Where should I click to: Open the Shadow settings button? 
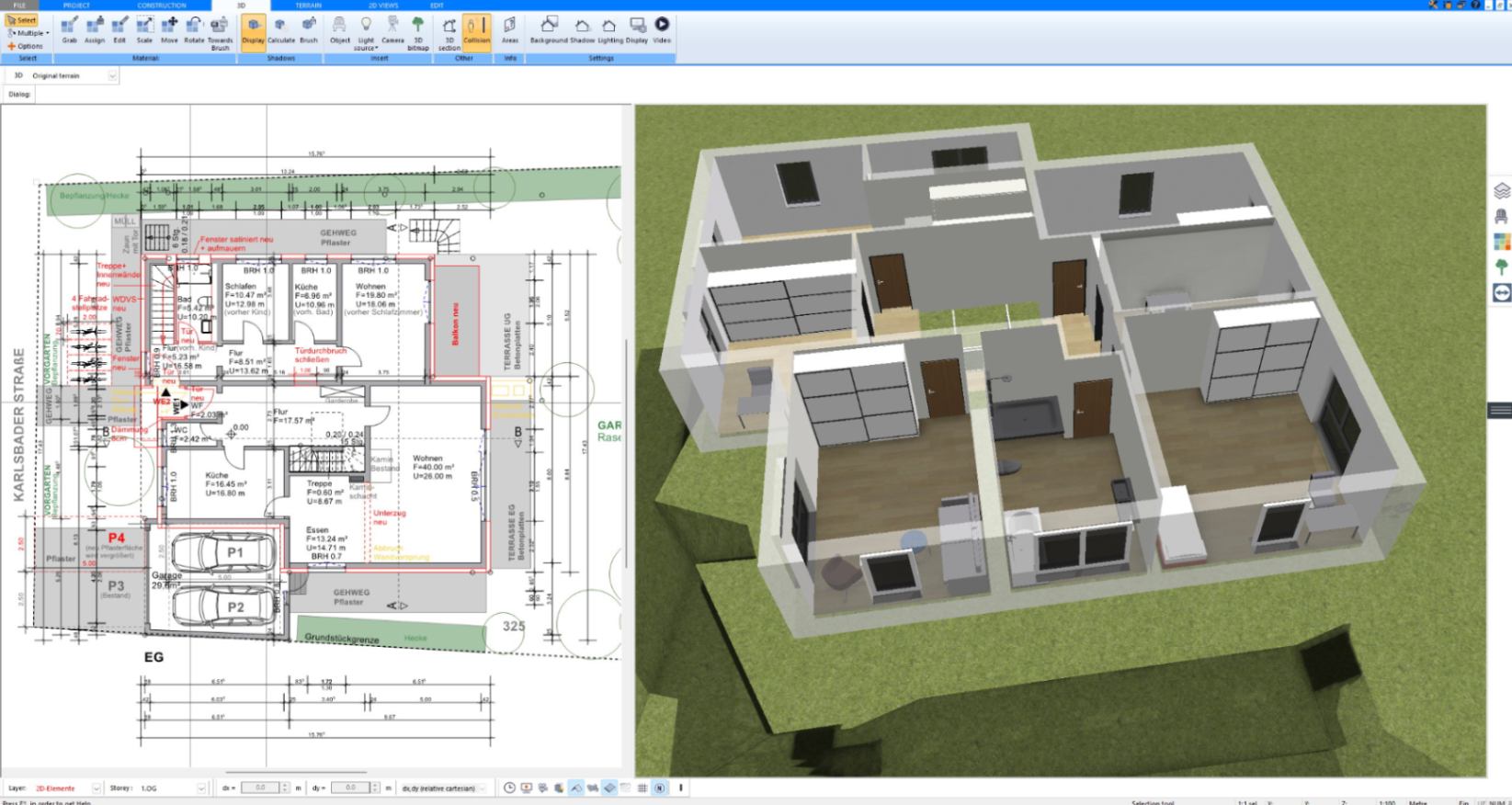pyautogui.click(x=582, y=30)
